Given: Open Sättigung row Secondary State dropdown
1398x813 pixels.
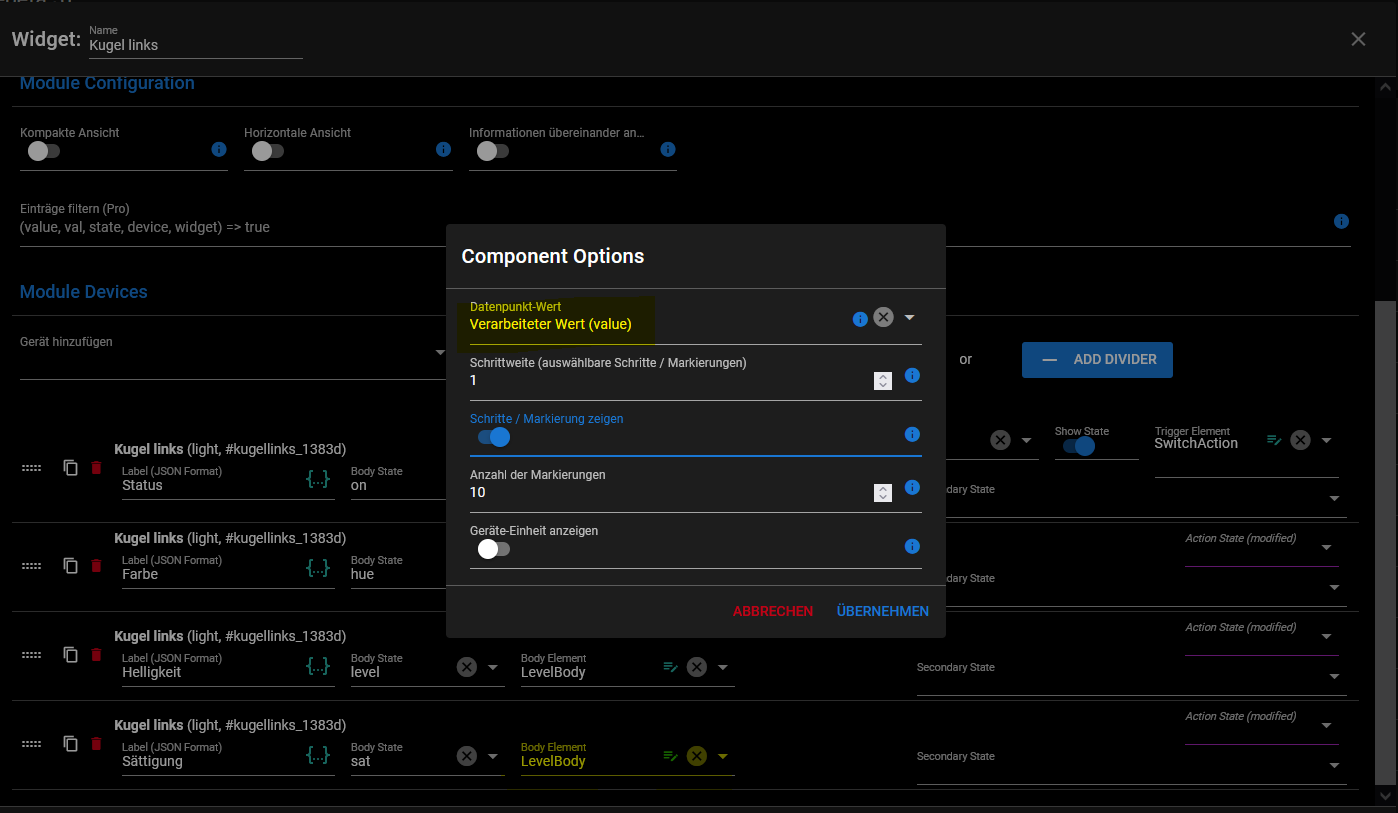Looking at the screenshot, I should pos(1335,766).
